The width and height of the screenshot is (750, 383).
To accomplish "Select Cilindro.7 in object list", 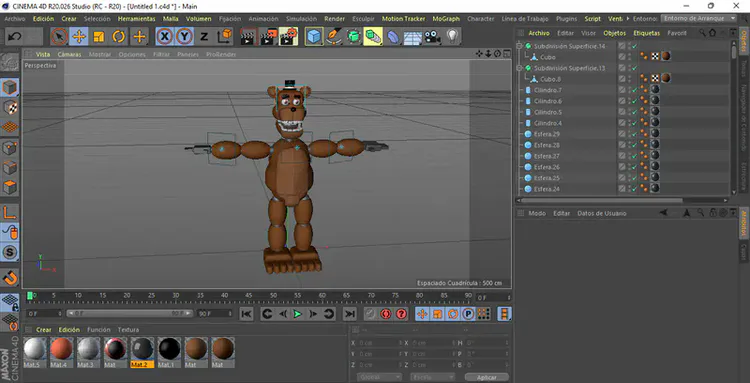I will (x=548, y=90).
